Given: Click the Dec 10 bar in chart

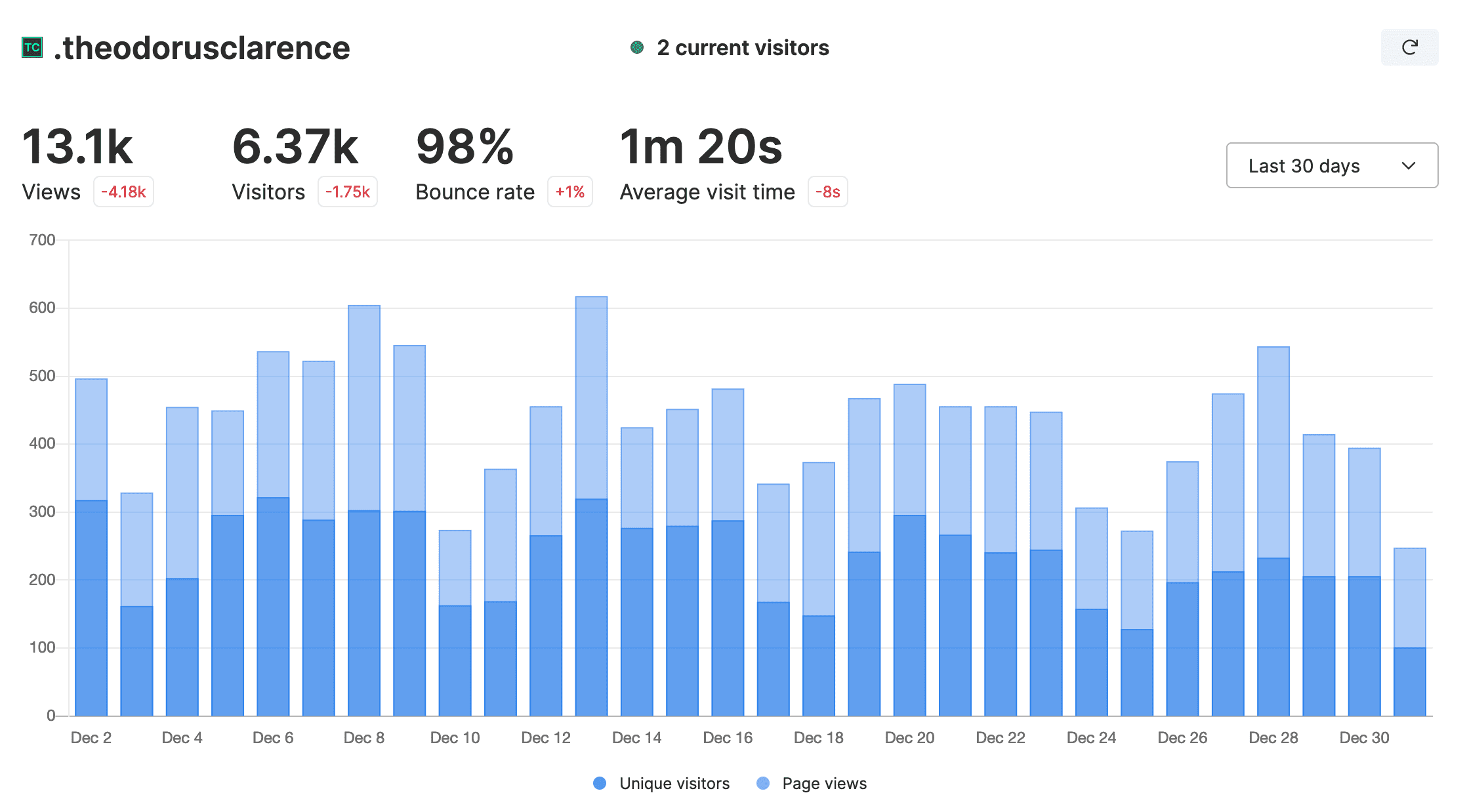Looking at the screenshot, I should [x=455, y=623].
